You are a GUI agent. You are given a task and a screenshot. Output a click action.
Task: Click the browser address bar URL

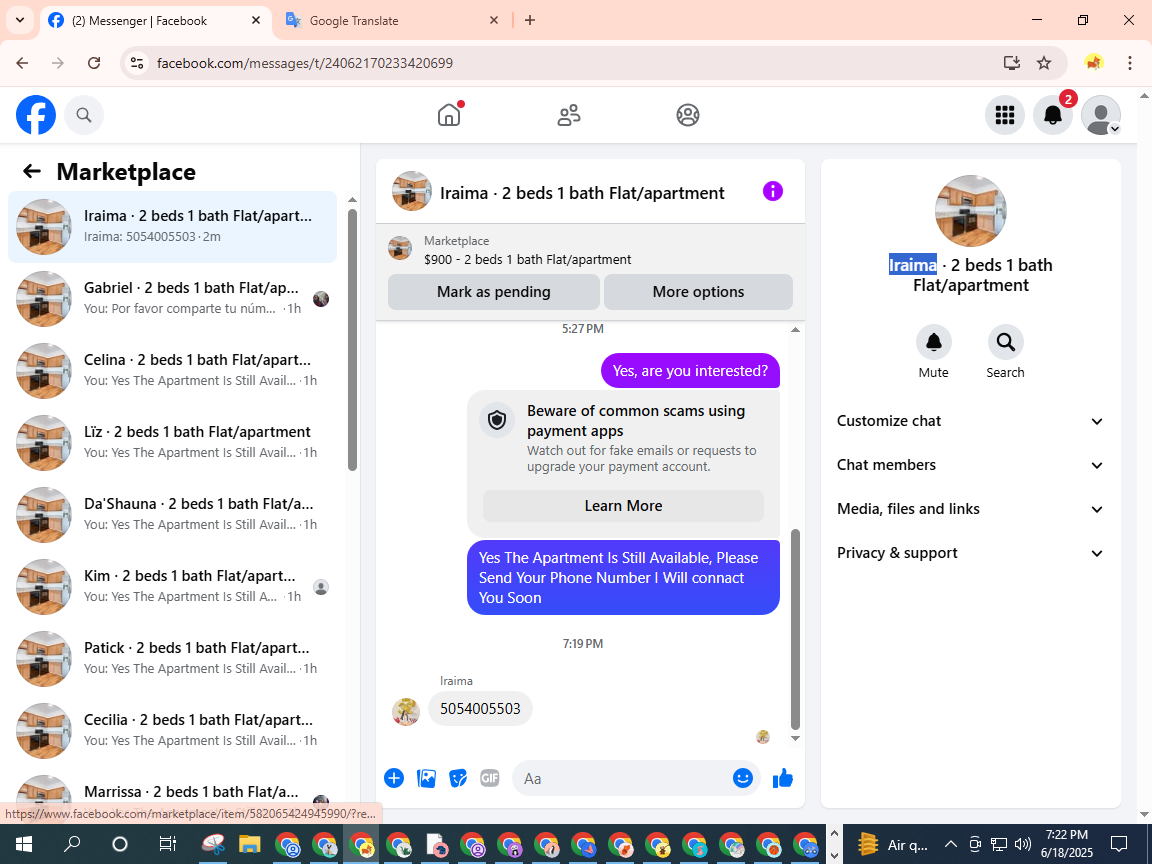click(305, 63)
